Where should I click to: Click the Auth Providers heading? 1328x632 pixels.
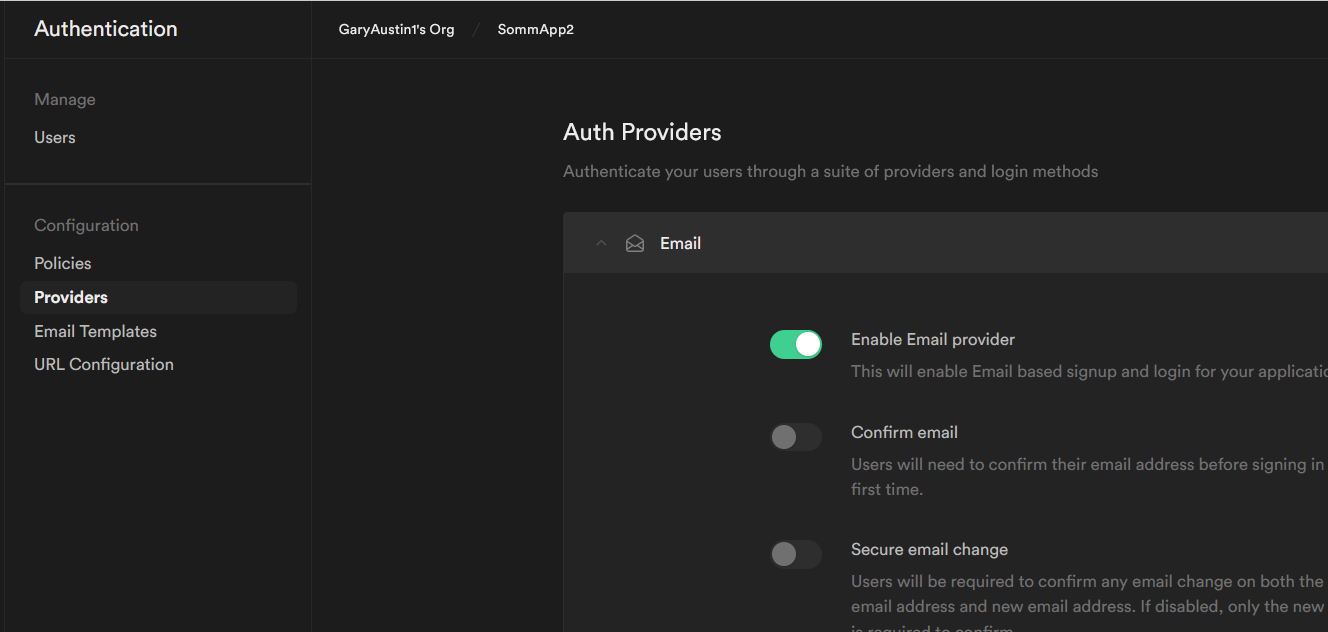click(x=641, y=131)
